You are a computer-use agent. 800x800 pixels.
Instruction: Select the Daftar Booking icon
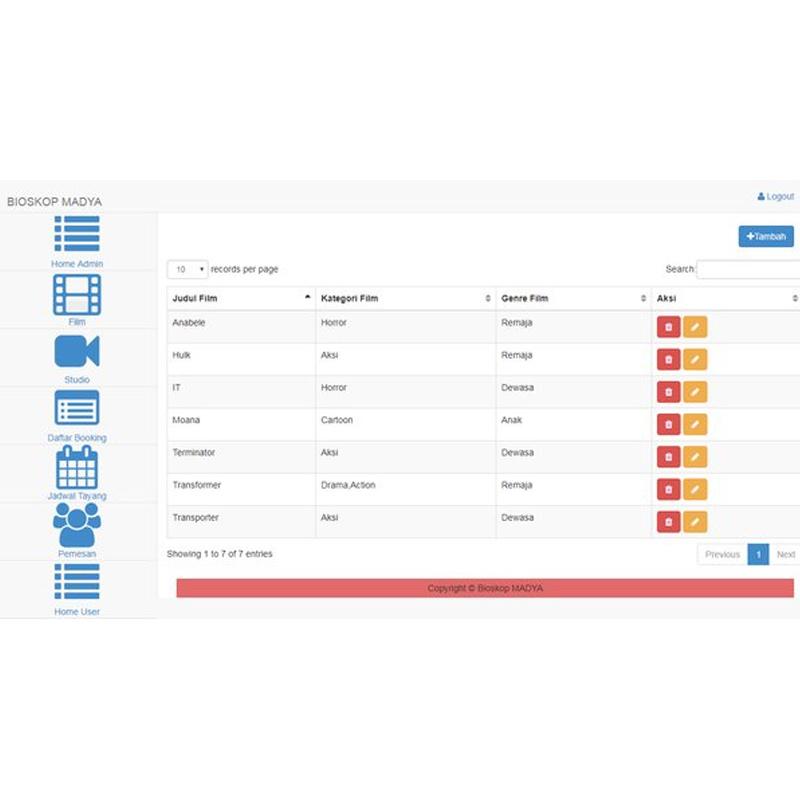[x=77, y=408]
